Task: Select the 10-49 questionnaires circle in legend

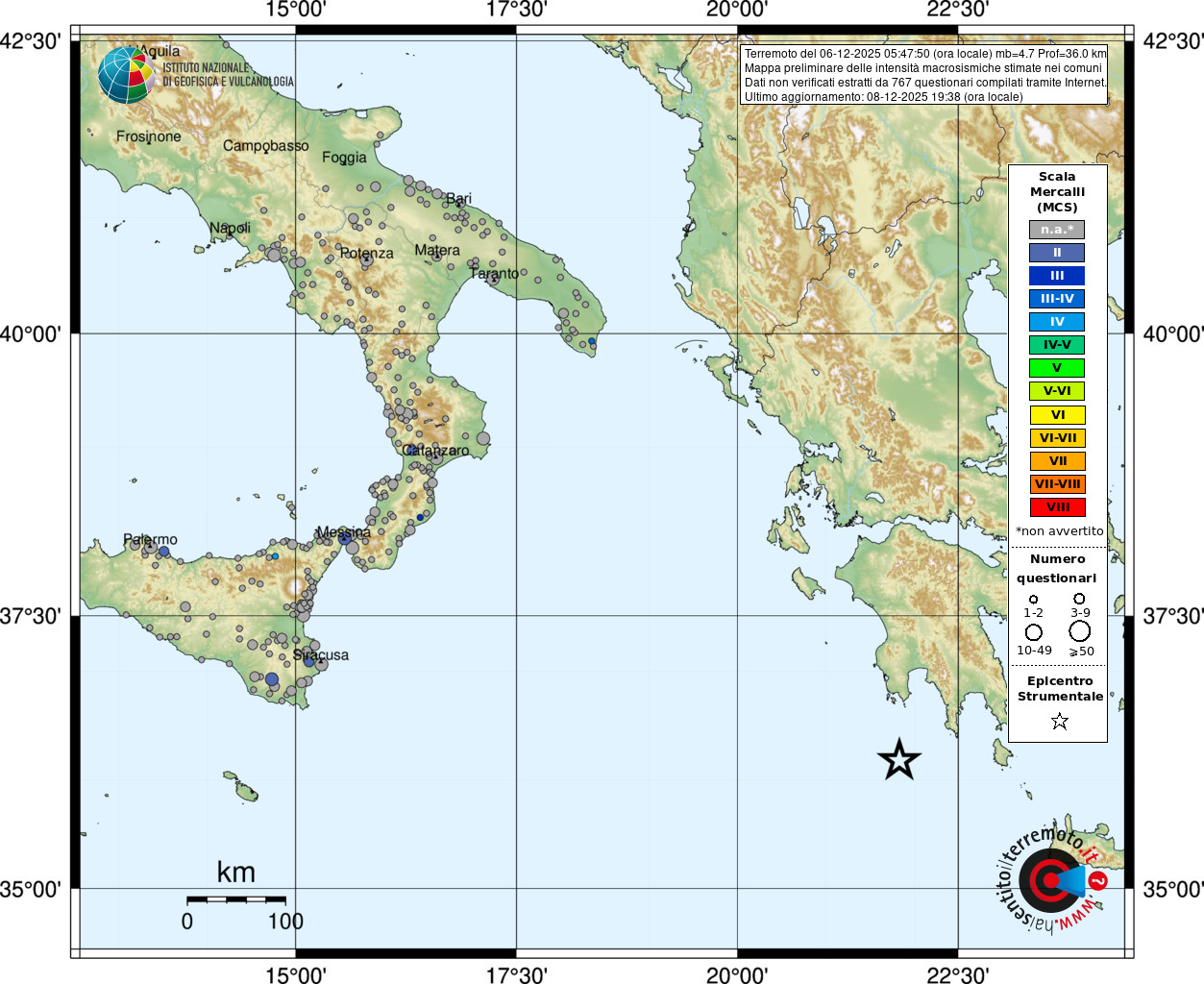Action: point(1034,632)
